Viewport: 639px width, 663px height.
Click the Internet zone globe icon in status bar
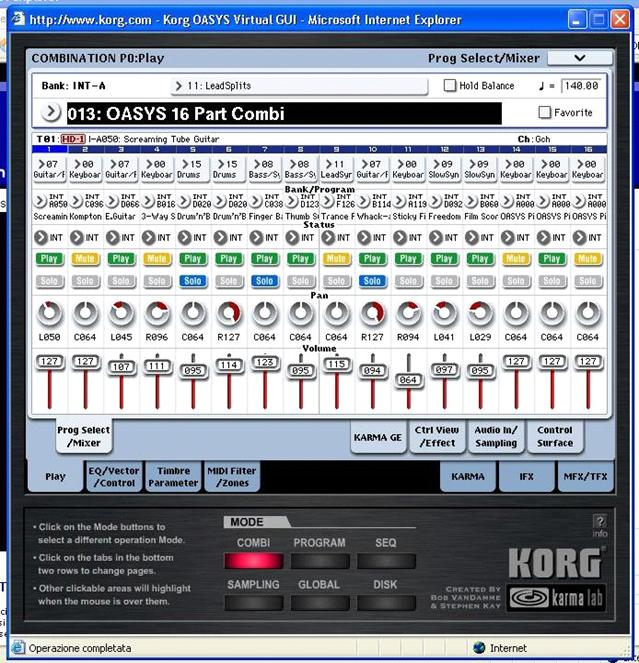click(479, 647)
